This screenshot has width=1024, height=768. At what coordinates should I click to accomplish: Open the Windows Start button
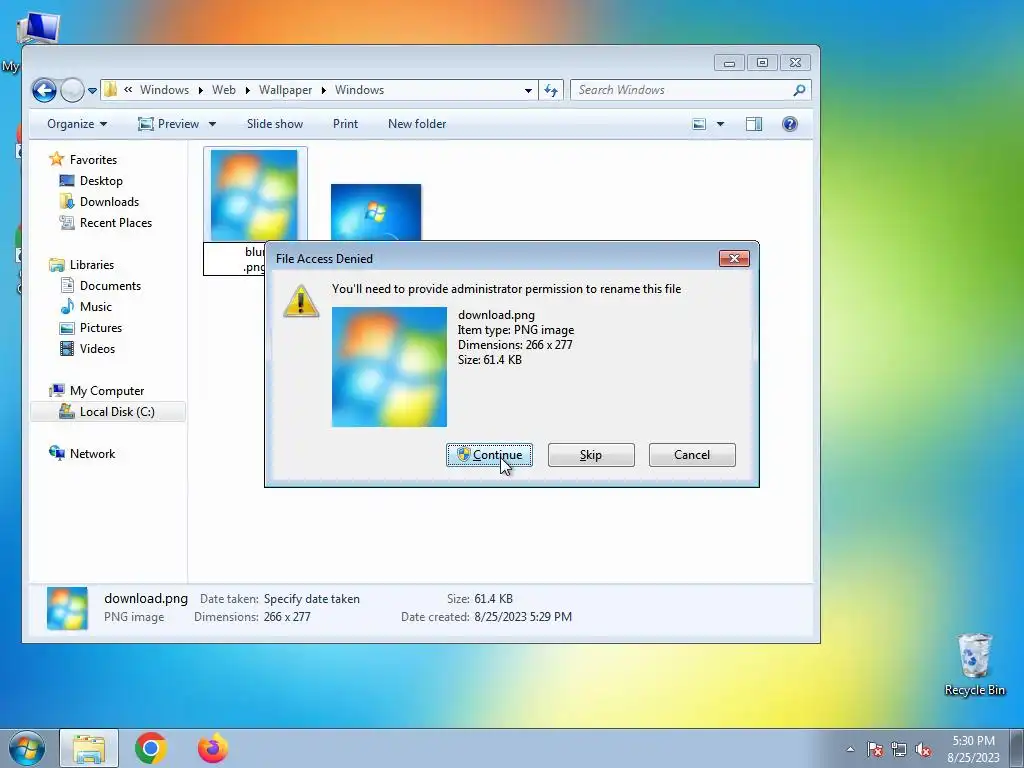click(x=27, y=748)
